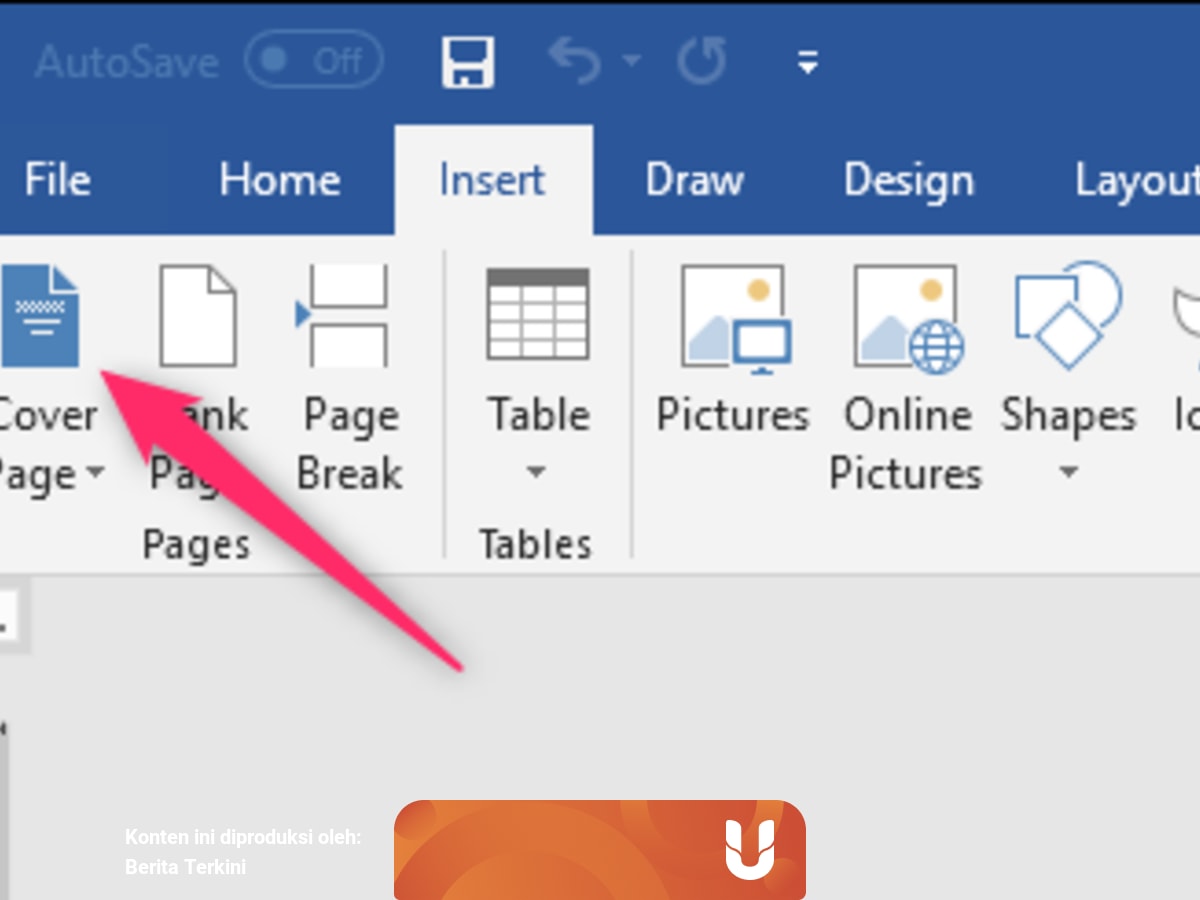Open the Quick Access Toolbar customize menu
Screen dimensions: 1200x900
tap(806, 60)
